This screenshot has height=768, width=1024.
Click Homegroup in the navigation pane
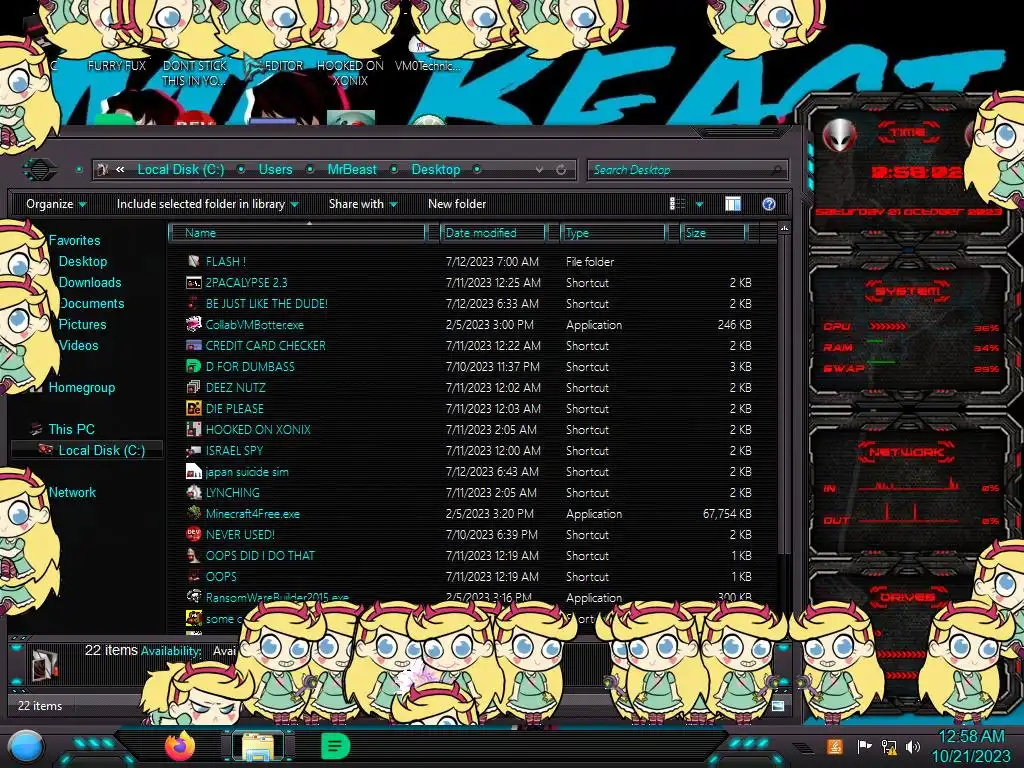click(82, 387)
